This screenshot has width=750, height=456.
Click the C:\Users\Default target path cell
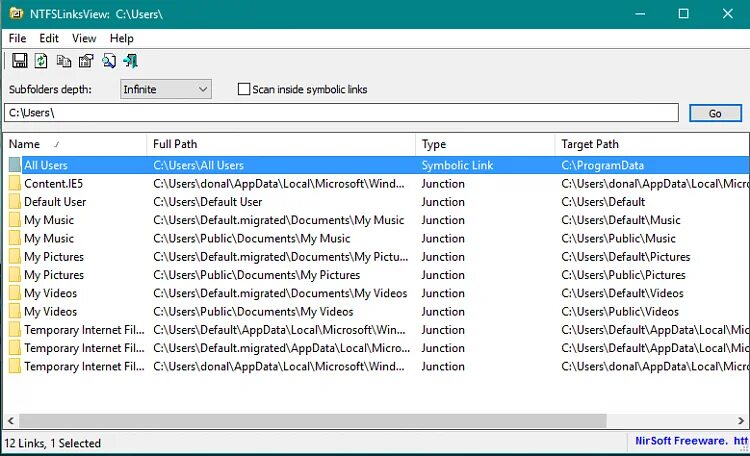click(x=603, y=202)
